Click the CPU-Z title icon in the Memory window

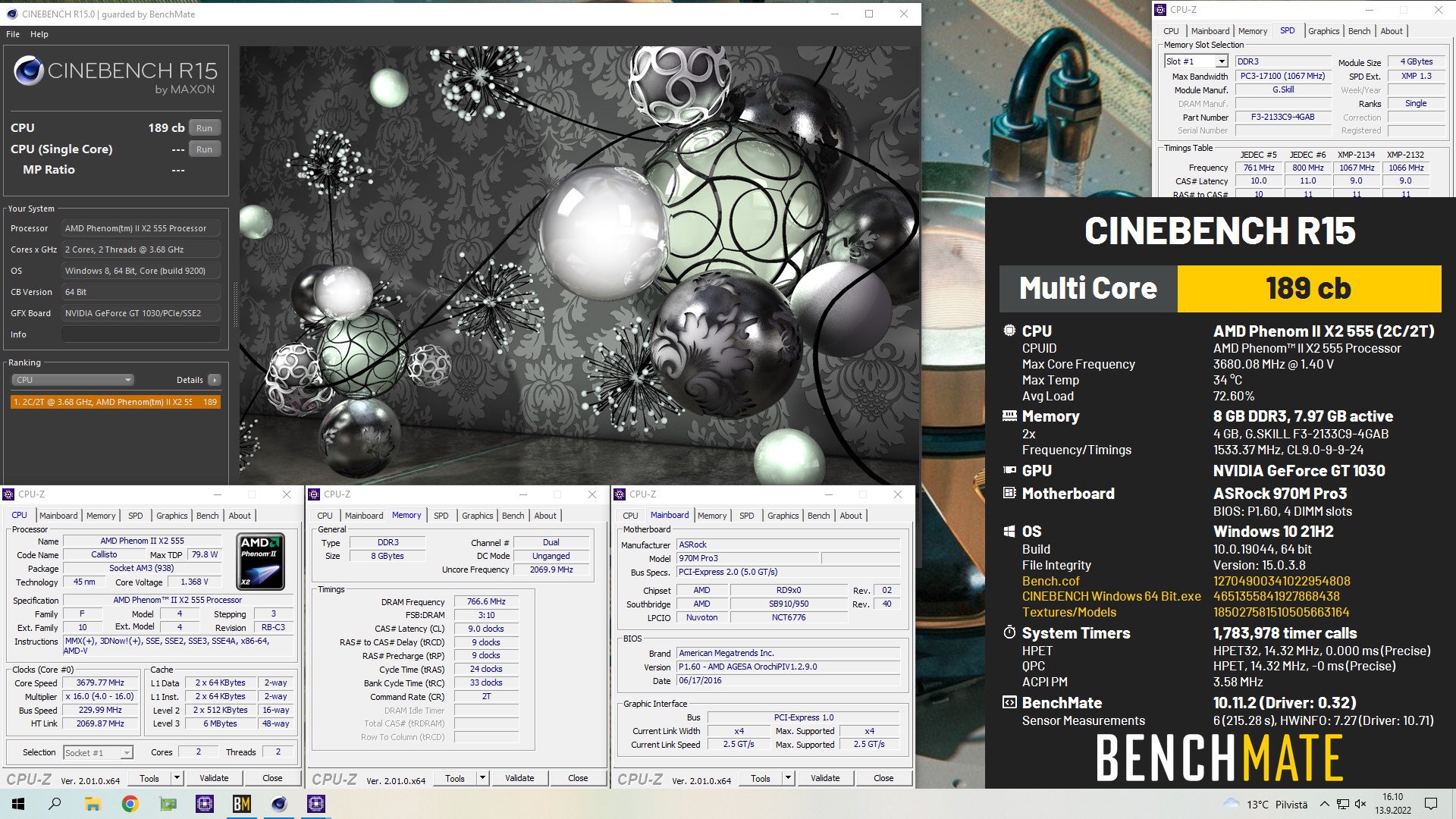(x=315, y=494)
